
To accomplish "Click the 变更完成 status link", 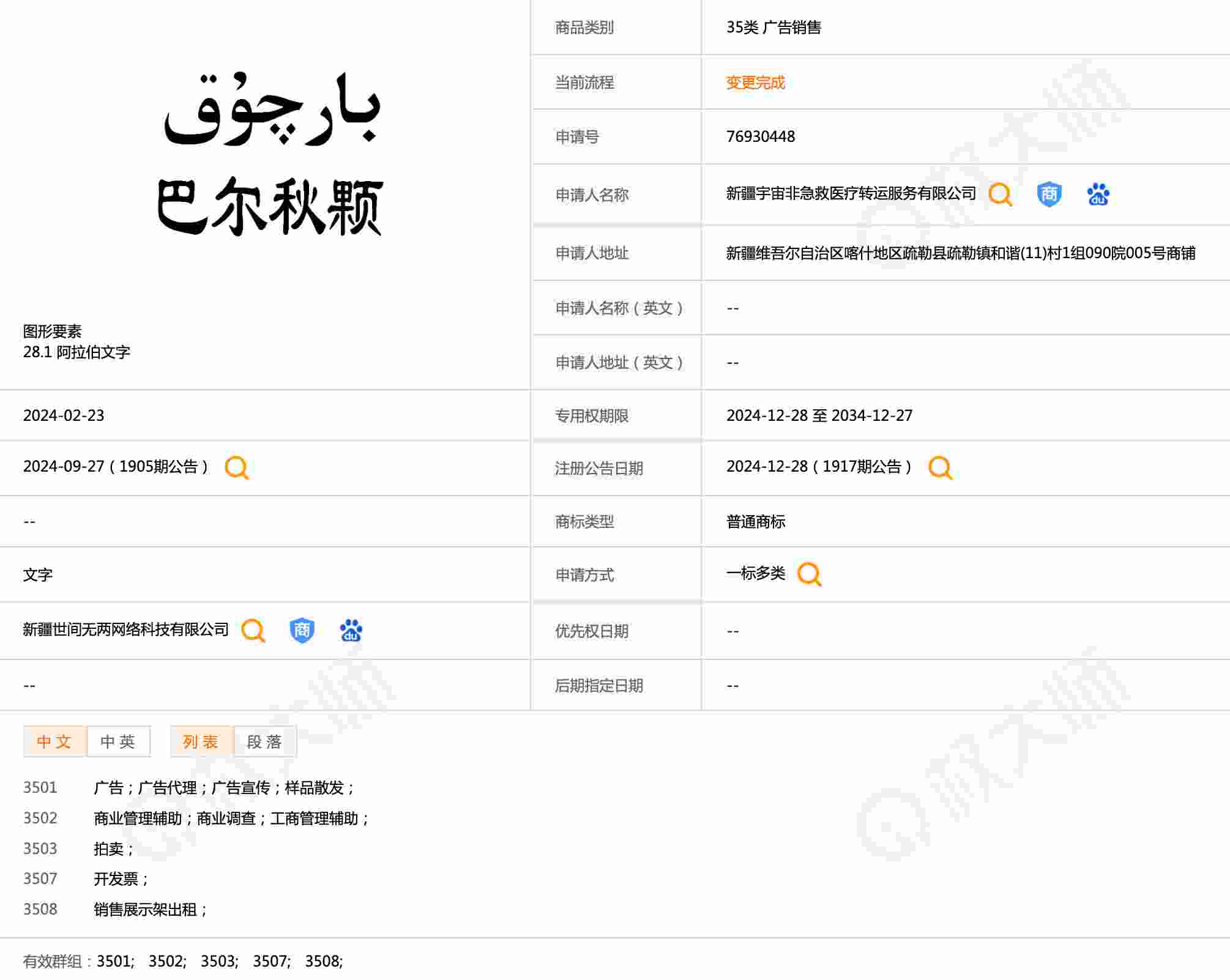I will pos(755,83).
